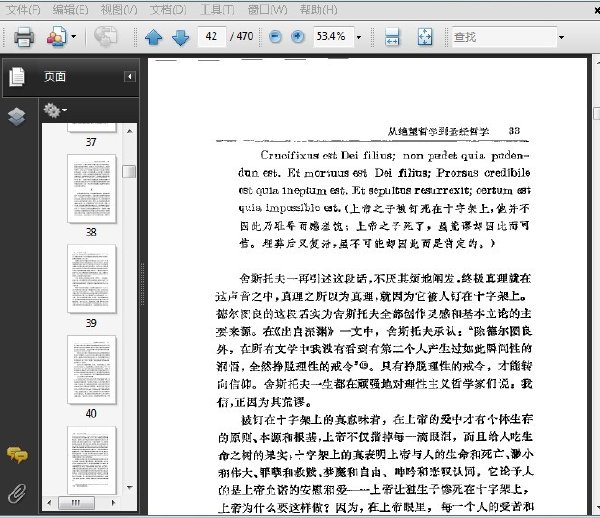Select the fit one full page icon

point(425,37)
